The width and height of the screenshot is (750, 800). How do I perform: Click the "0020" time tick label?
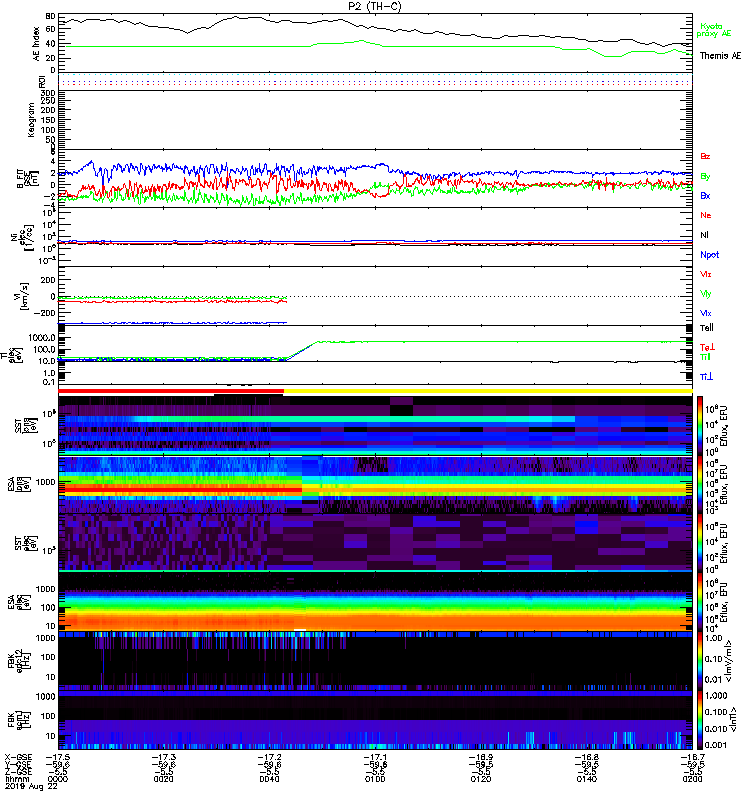point(163,779)
